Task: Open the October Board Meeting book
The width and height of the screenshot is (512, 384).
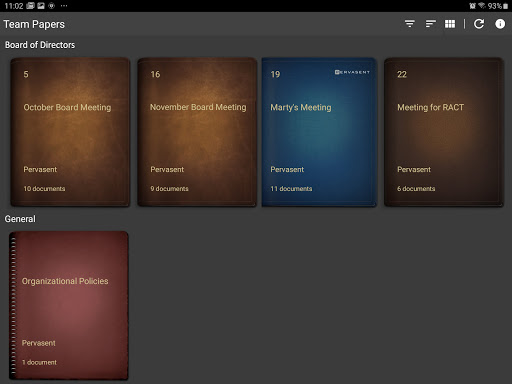Action: [x=70, y=132]
